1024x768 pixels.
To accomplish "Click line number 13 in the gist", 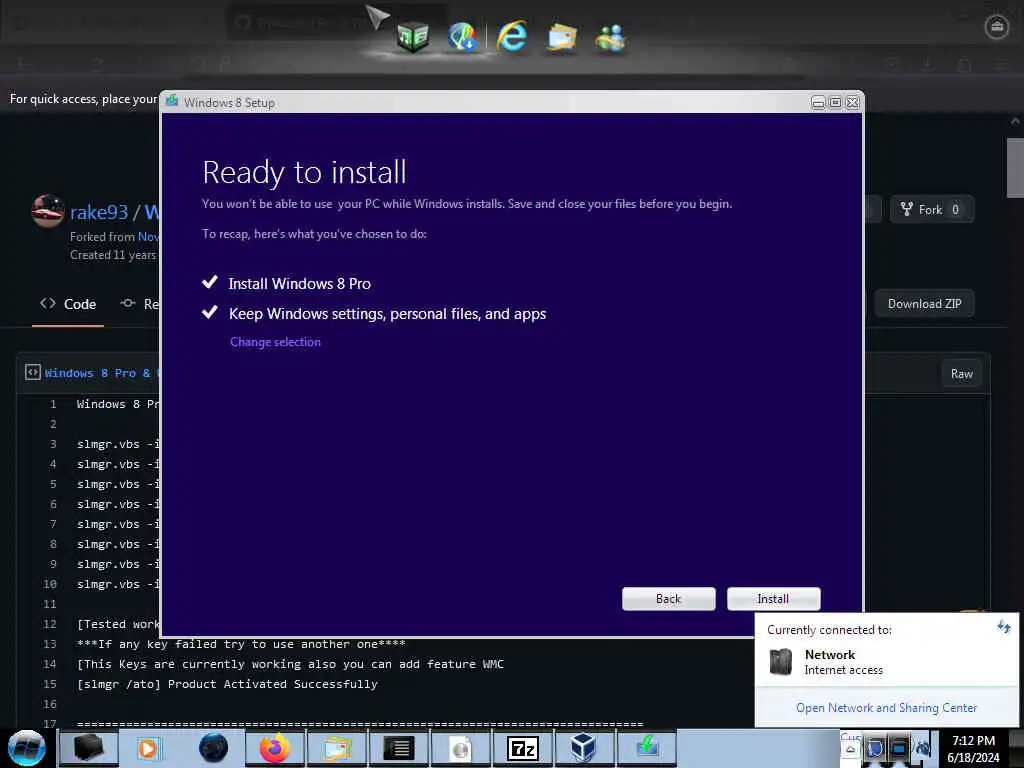I will tap(50, 644).
